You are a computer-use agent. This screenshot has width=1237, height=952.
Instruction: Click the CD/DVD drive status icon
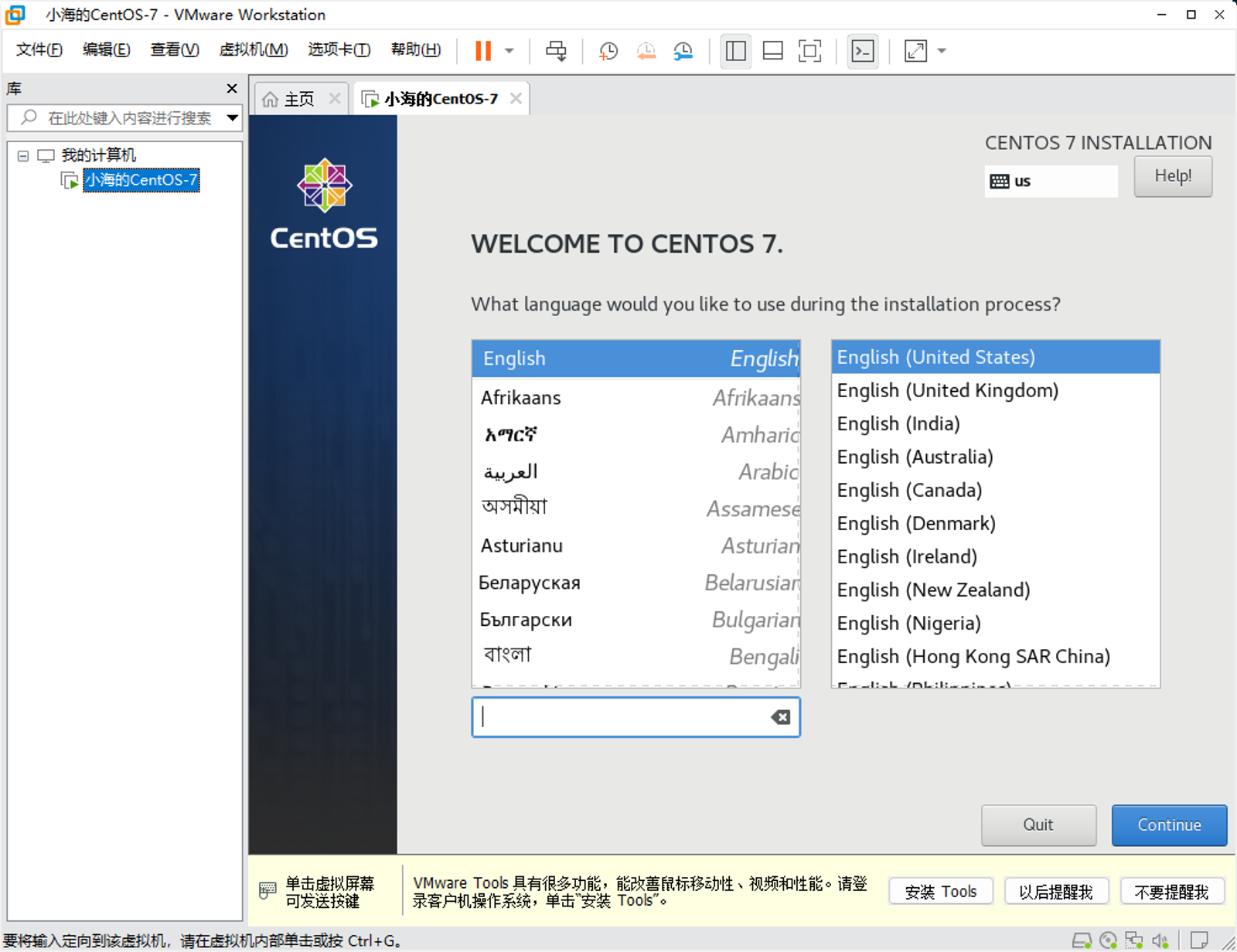tap(1109, 940)
